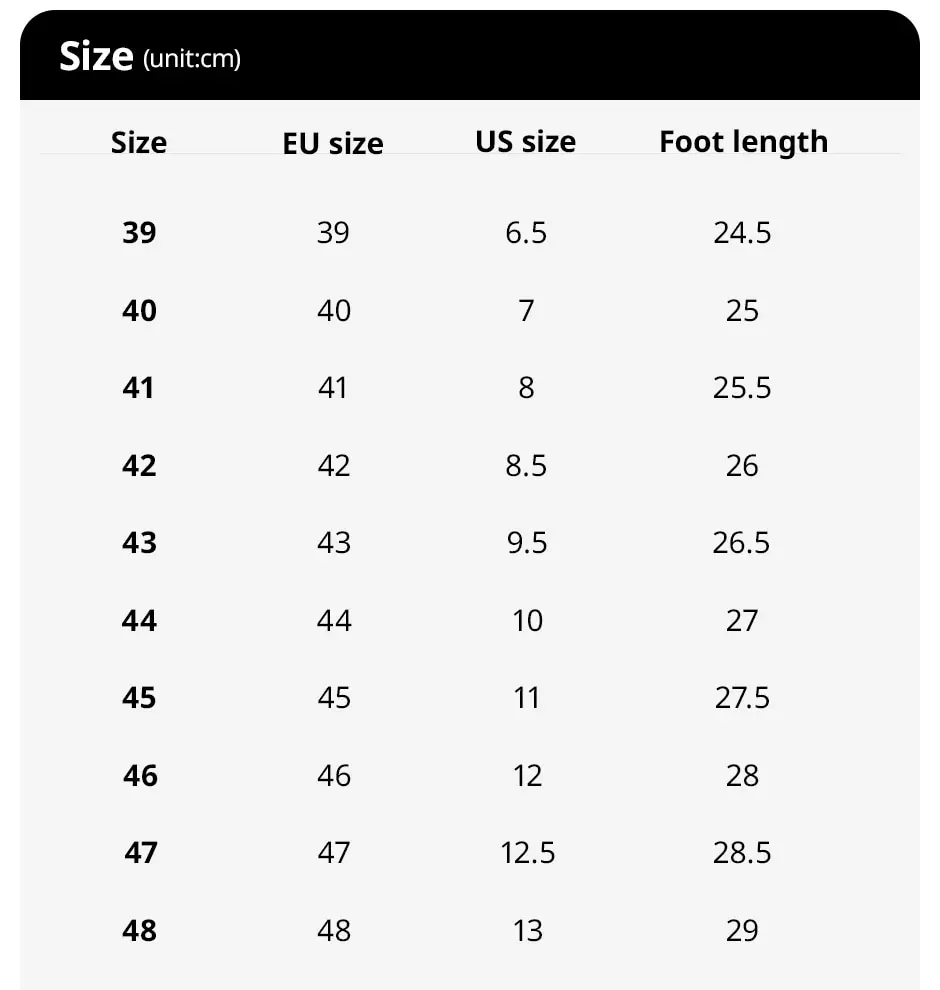This screenshot has width=940, height=990.
Task: Select the Foot length column header
Action: click(x=743, y=142)
